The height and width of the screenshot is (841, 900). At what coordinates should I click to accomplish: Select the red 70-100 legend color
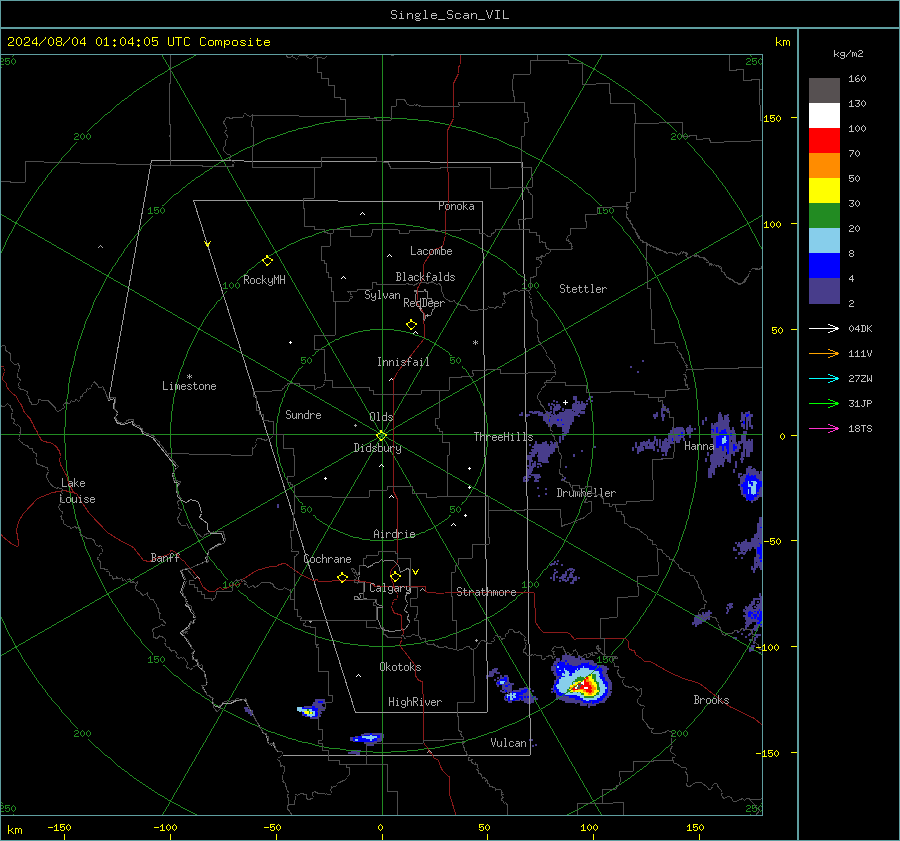tap(824, 141)
